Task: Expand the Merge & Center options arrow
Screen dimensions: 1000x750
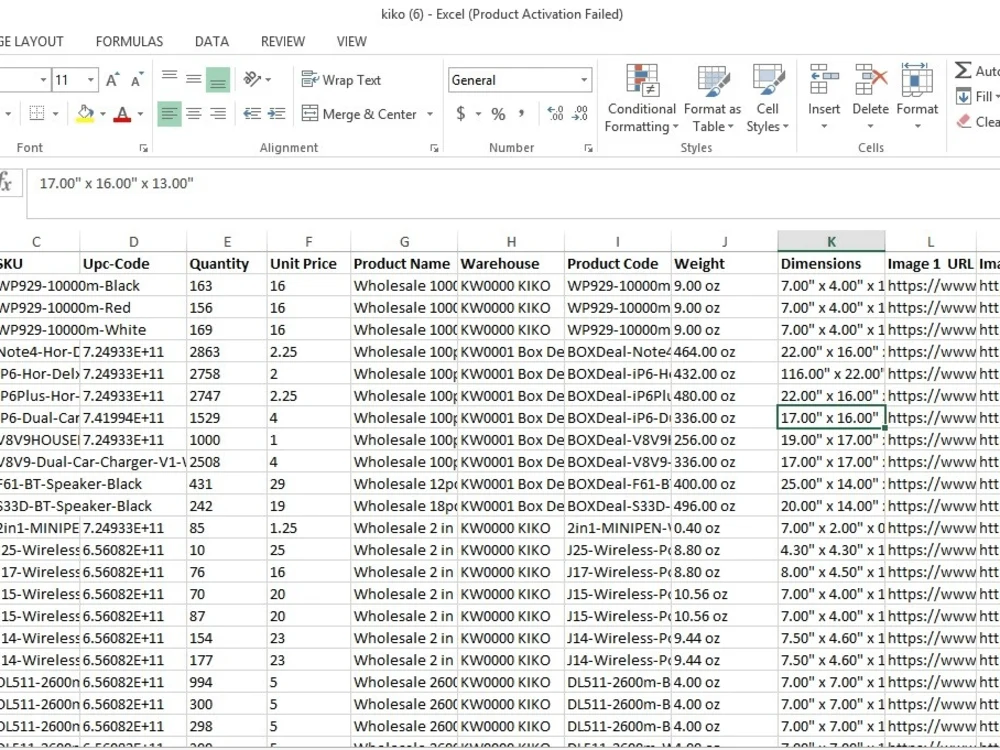Action: click(430, 114)
